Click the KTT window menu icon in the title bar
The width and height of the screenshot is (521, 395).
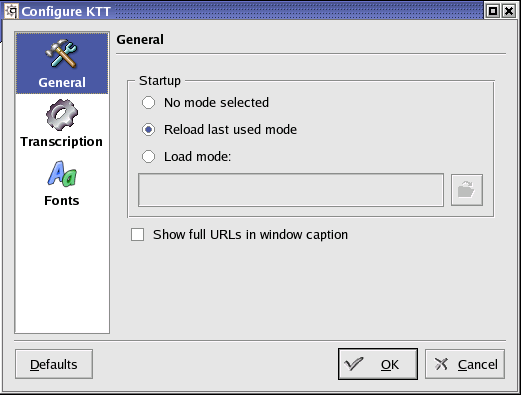pos(11,11)
